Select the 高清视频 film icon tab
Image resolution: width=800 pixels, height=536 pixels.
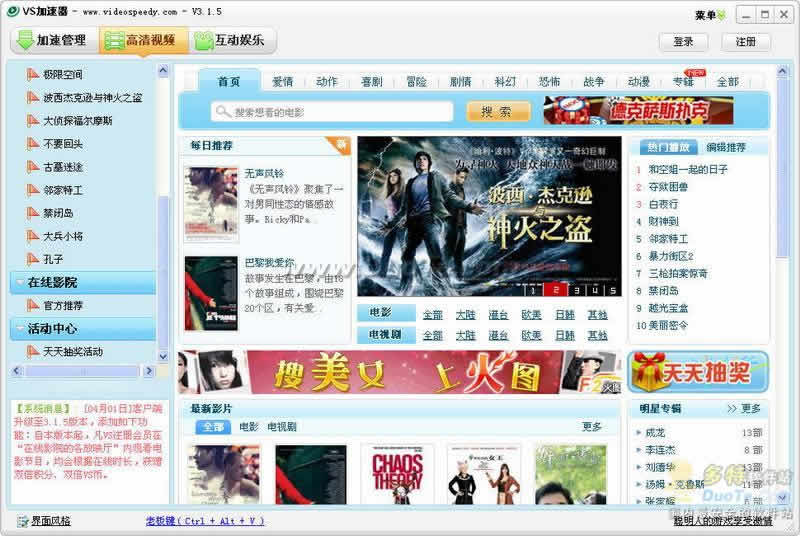click(x=143, y=40)
